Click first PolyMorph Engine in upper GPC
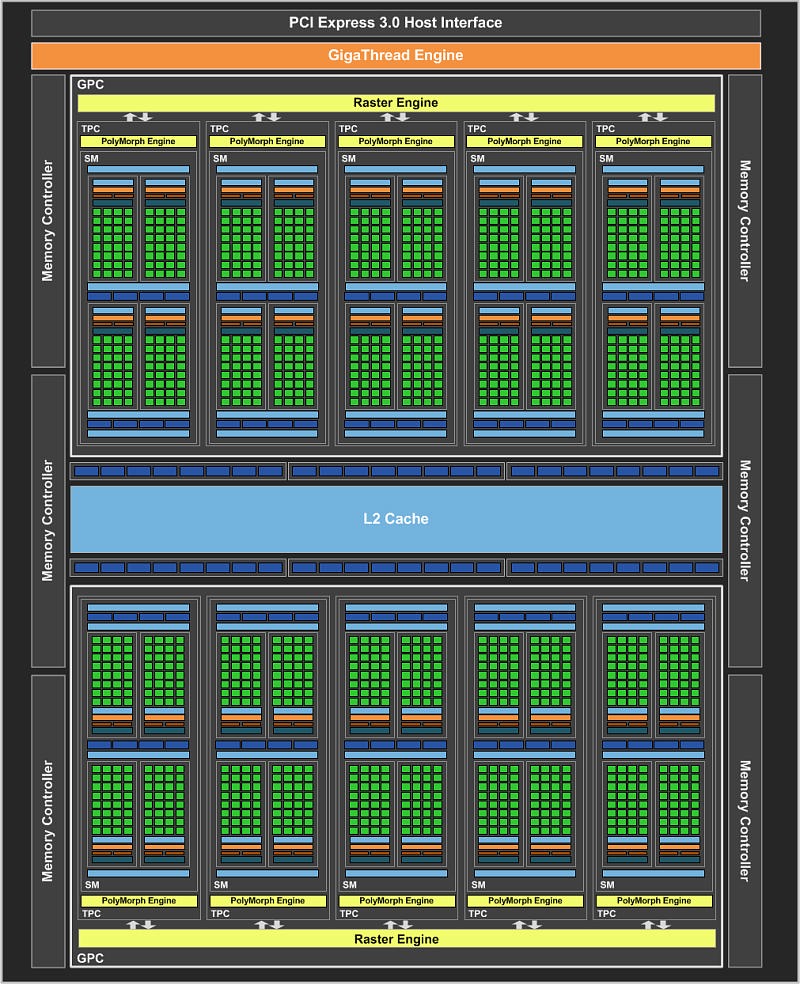Screen dimensions: 800x985 pos(138,141)
